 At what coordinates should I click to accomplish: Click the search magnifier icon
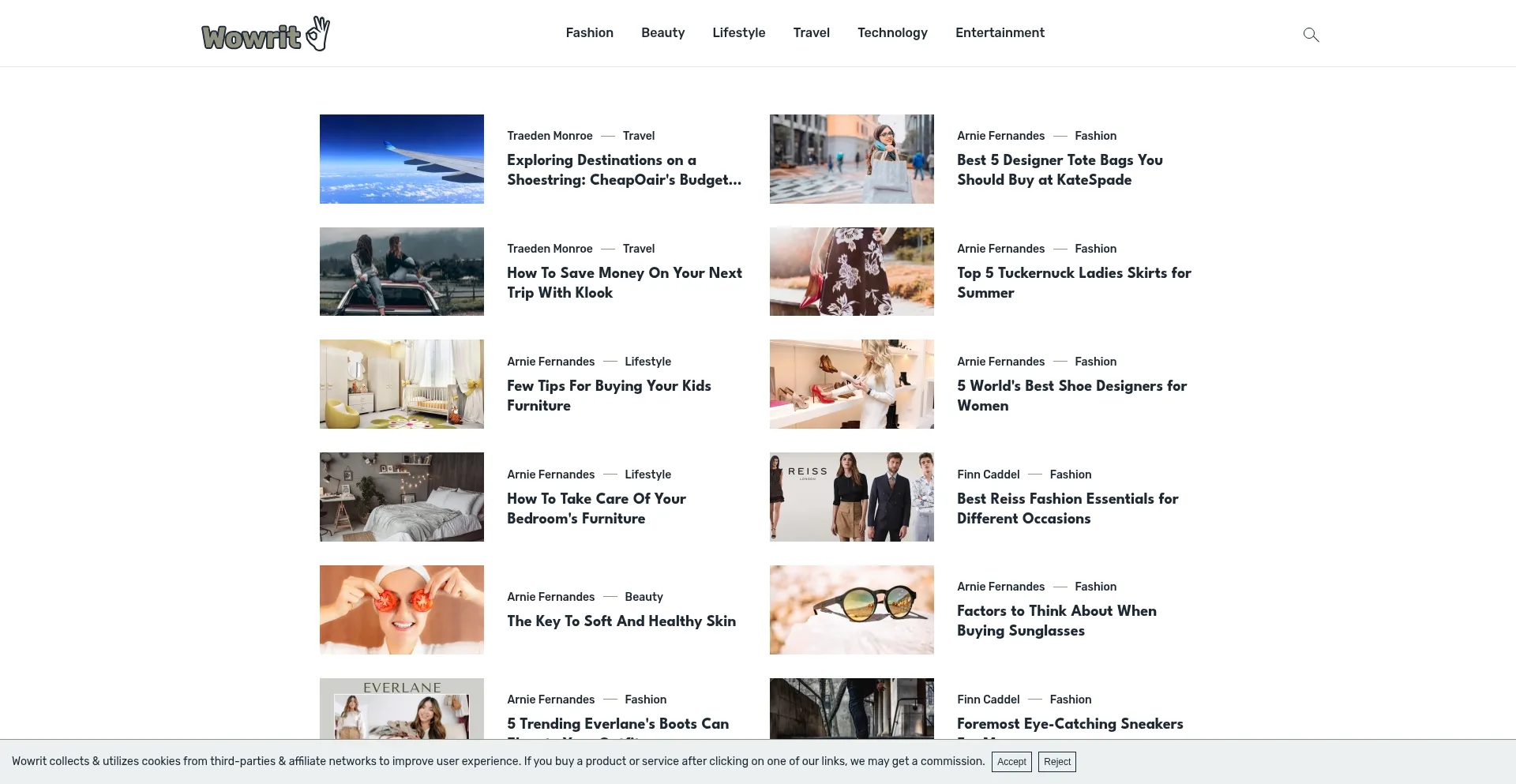pyautogui.click(x=1311, y=35)
